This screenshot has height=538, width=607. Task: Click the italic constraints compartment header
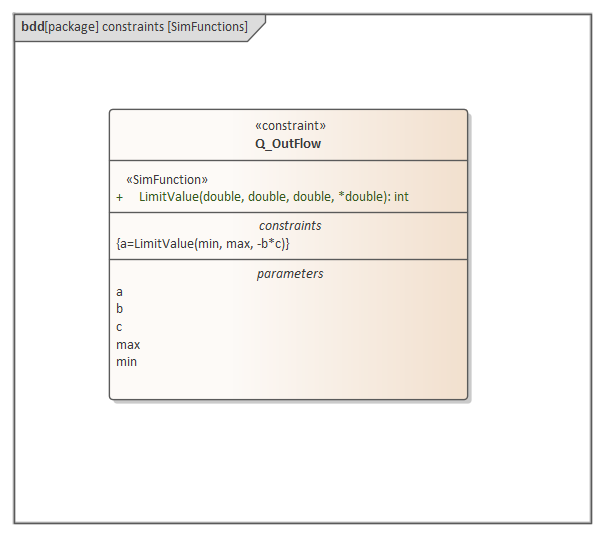coord(290,226)
